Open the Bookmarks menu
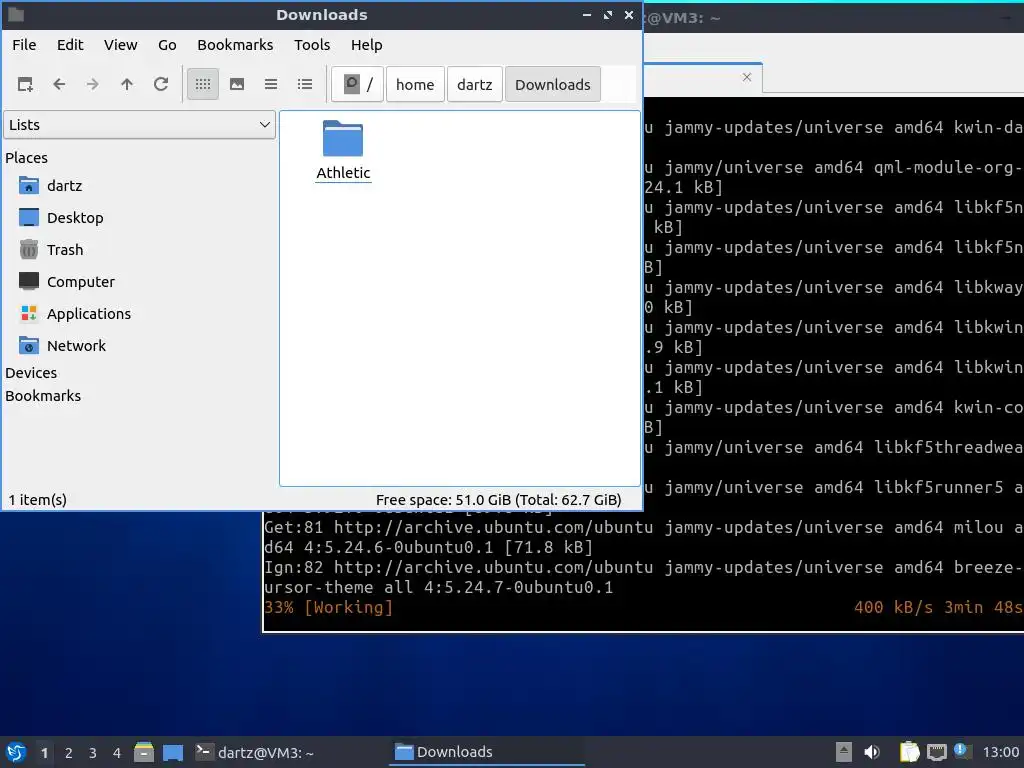Image resolution: width=1024 pixels, height=768 pixels. (x=235, y=45)
